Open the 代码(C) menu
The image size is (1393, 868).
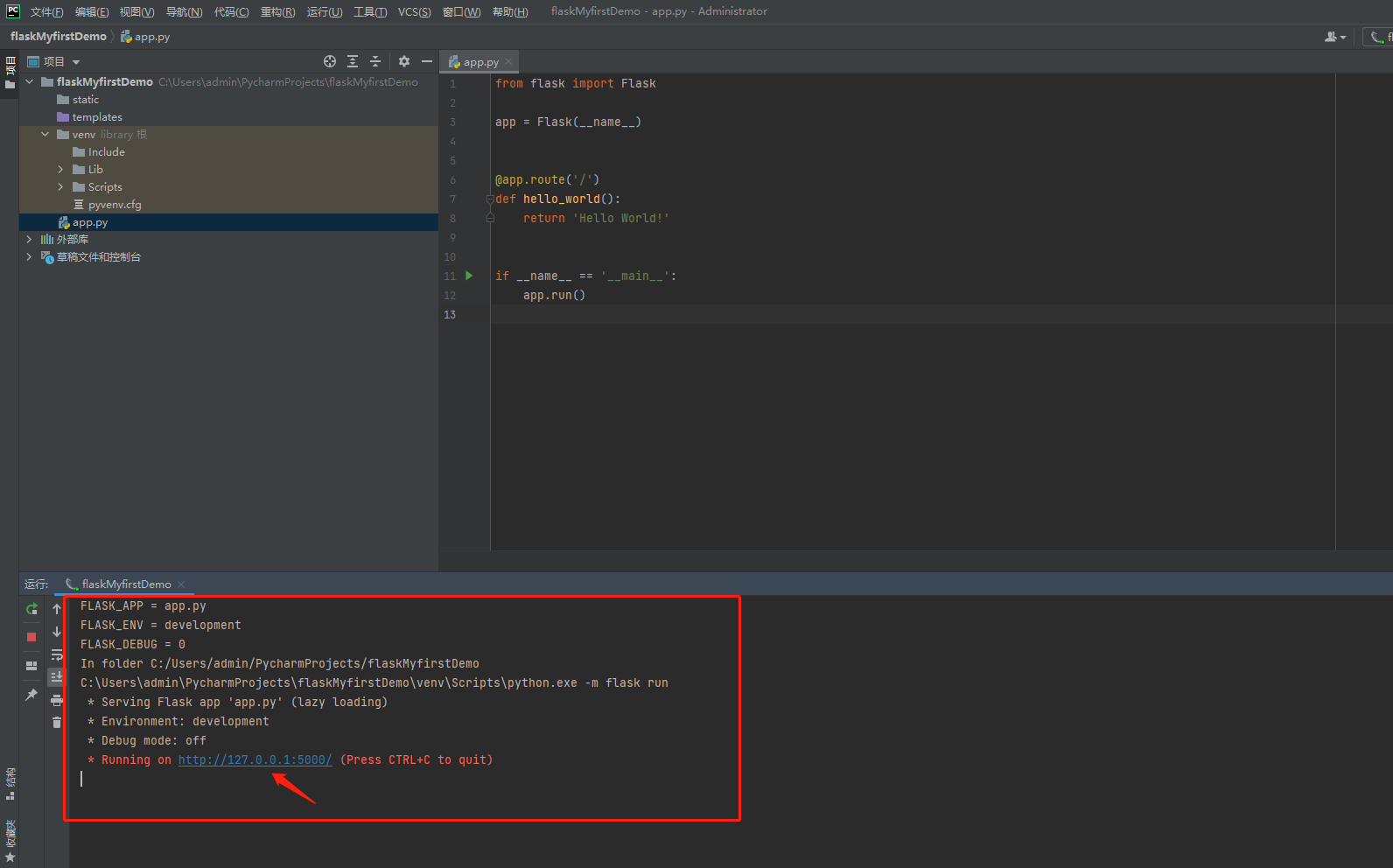click(231, 11)
